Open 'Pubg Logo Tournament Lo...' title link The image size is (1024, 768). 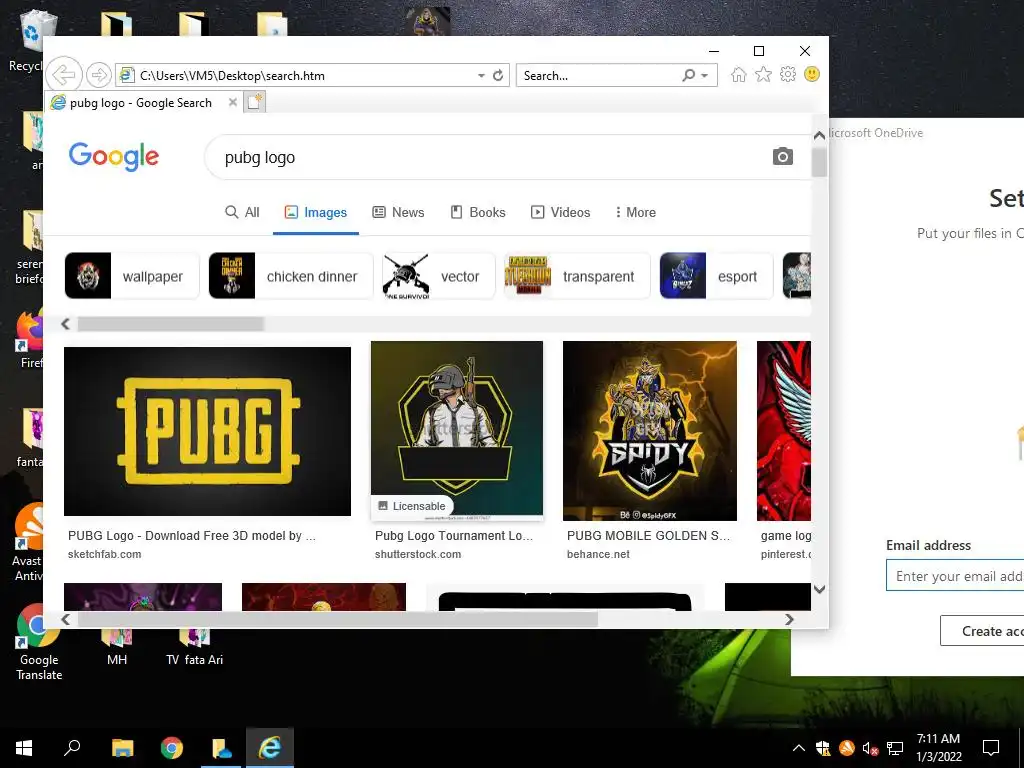(x=454, y=536)
